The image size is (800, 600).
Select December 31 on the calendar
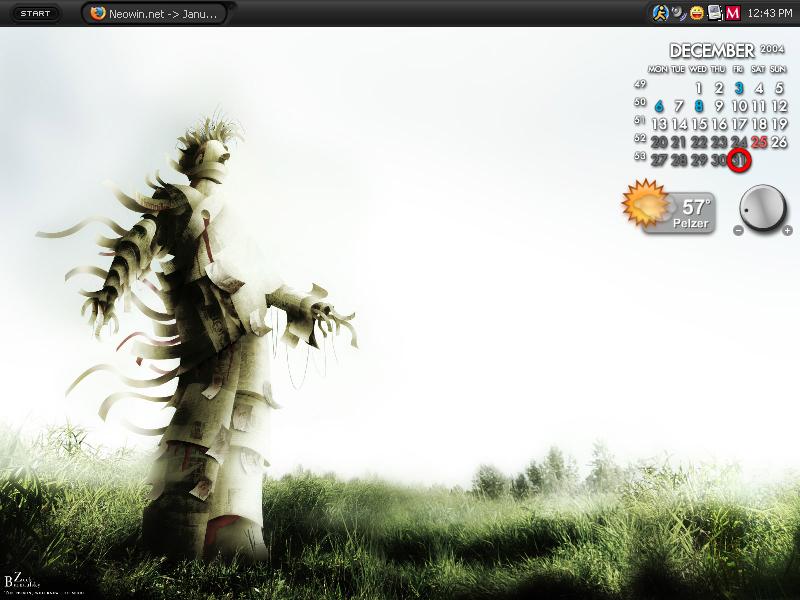click(x=739, y=160)
